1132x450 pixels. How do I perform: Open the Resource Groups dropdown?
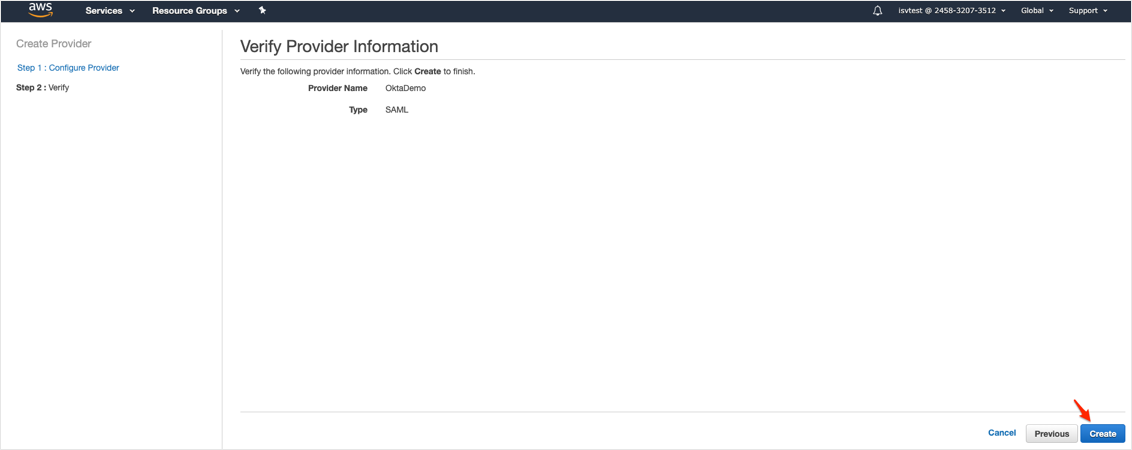195,11
